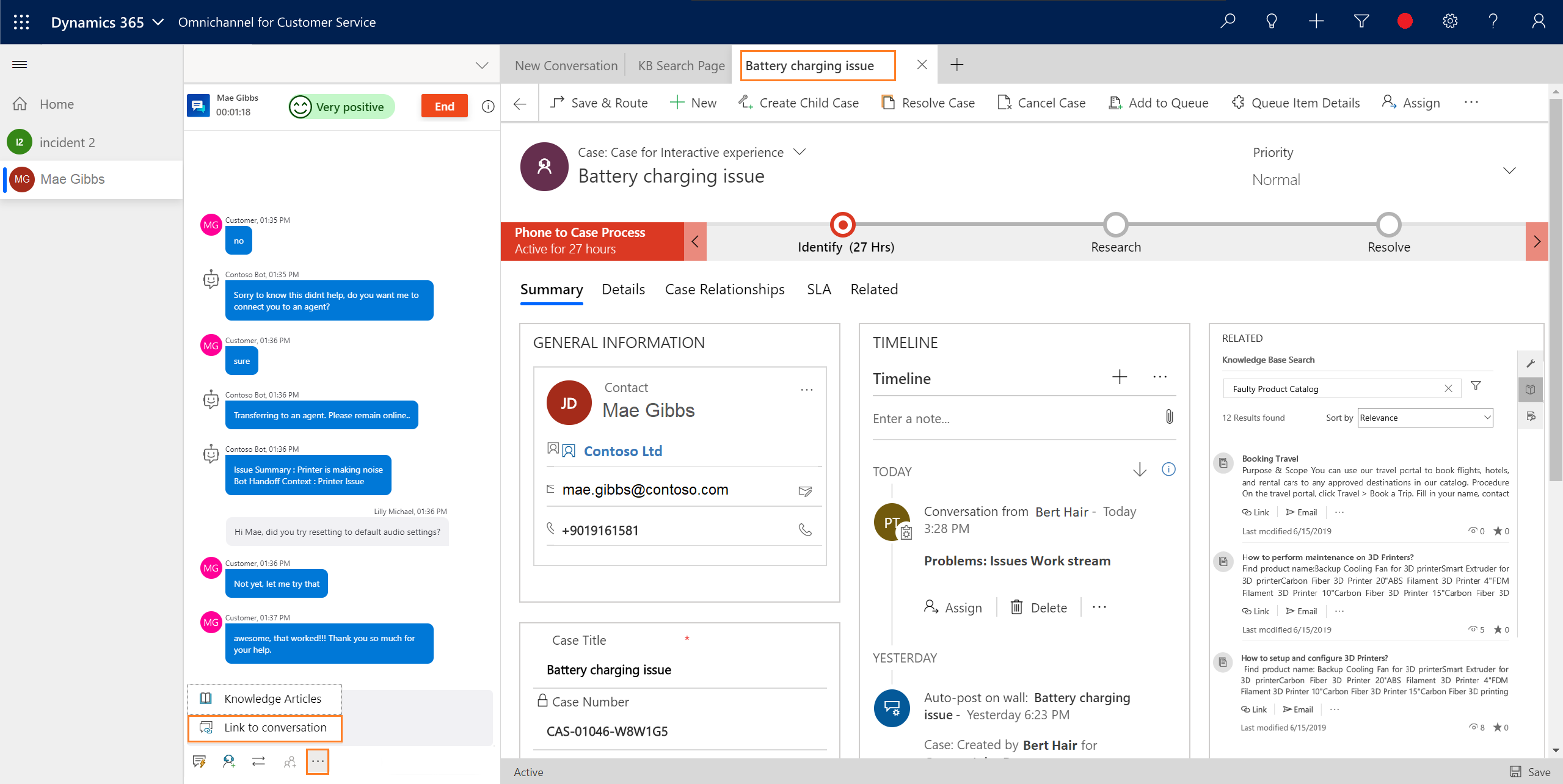Toggle the customer info panel icon
The image size is (1563, 784).
[489, 105]
